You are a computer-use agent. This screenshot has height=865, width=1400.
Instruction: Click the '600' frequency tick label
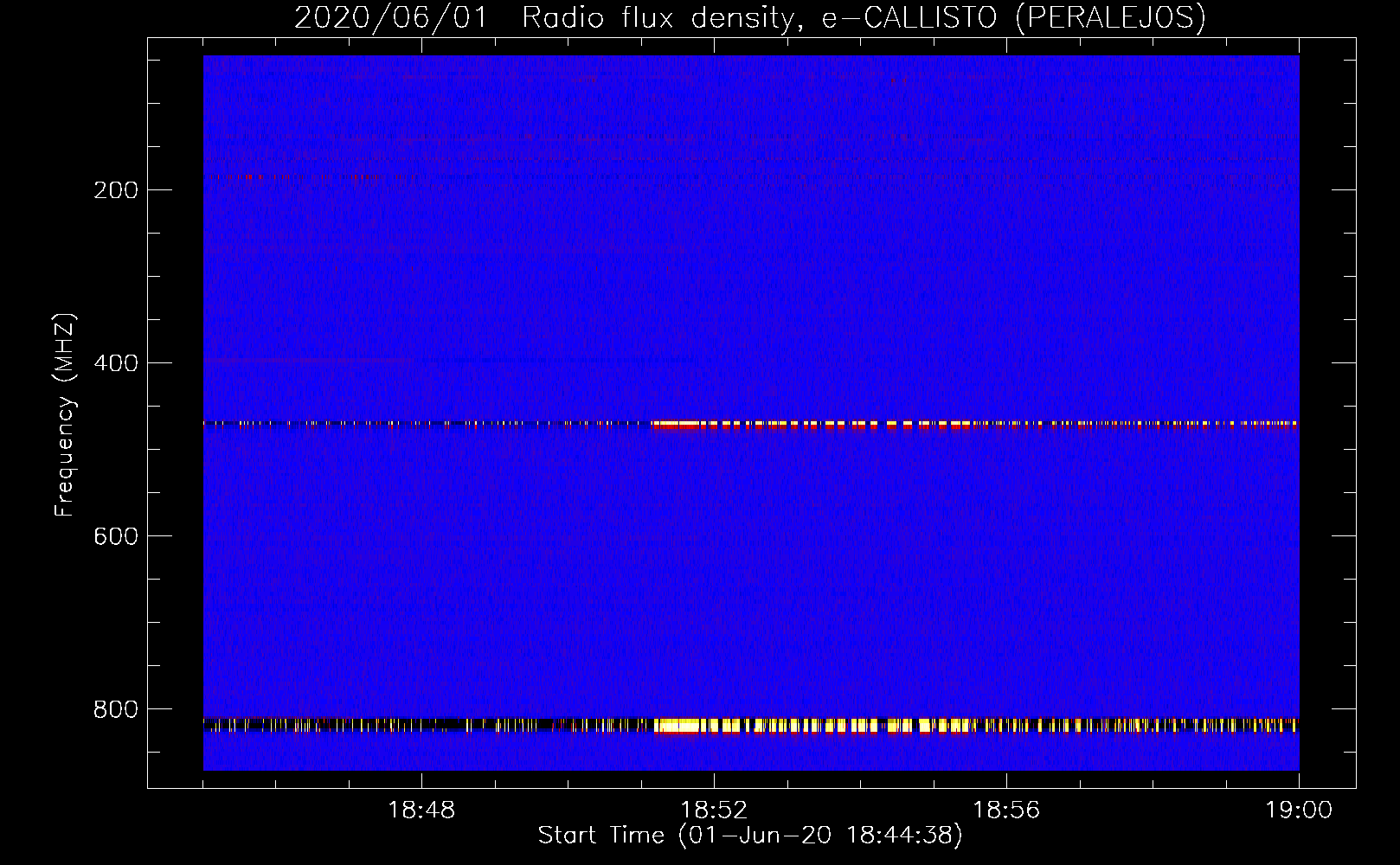click(116, 536)
